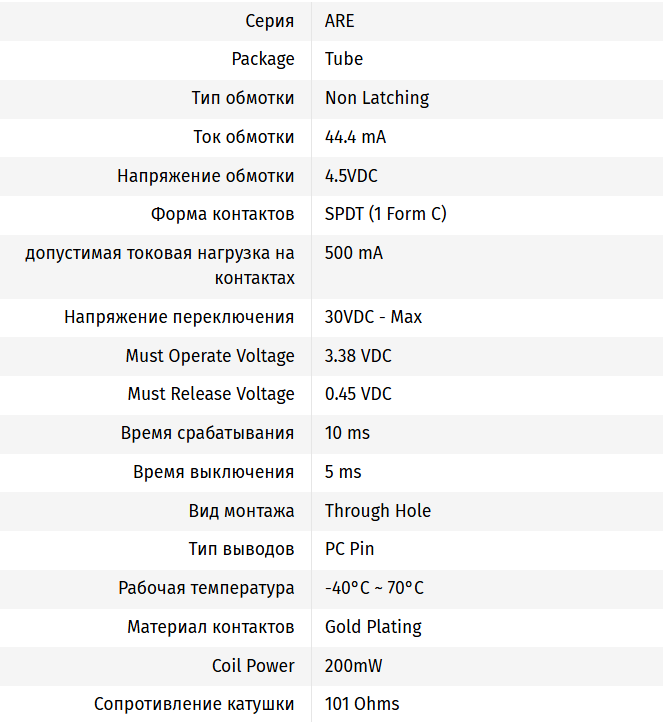This screenshot has height=722, width=663.
Task: Click the "10 ms" operate time value
Action: [x=347, y=433]
